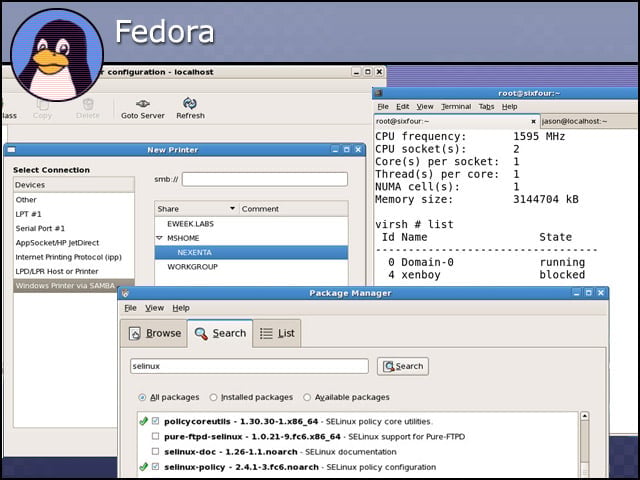The image size is (640, 480).
Task: Select the Serial Port #1 device
Action: [73, 228]
